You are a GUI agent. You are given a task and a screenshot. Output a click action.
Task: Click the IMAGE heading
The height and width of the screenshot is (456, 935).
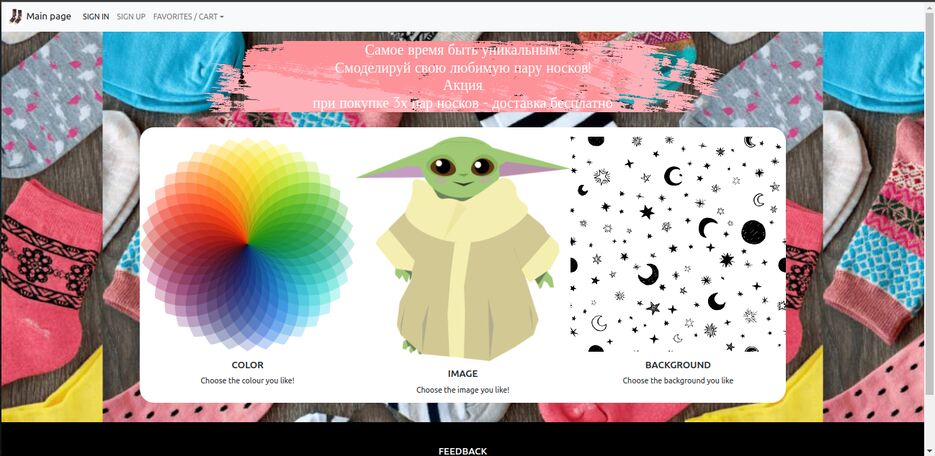(463, 374)
